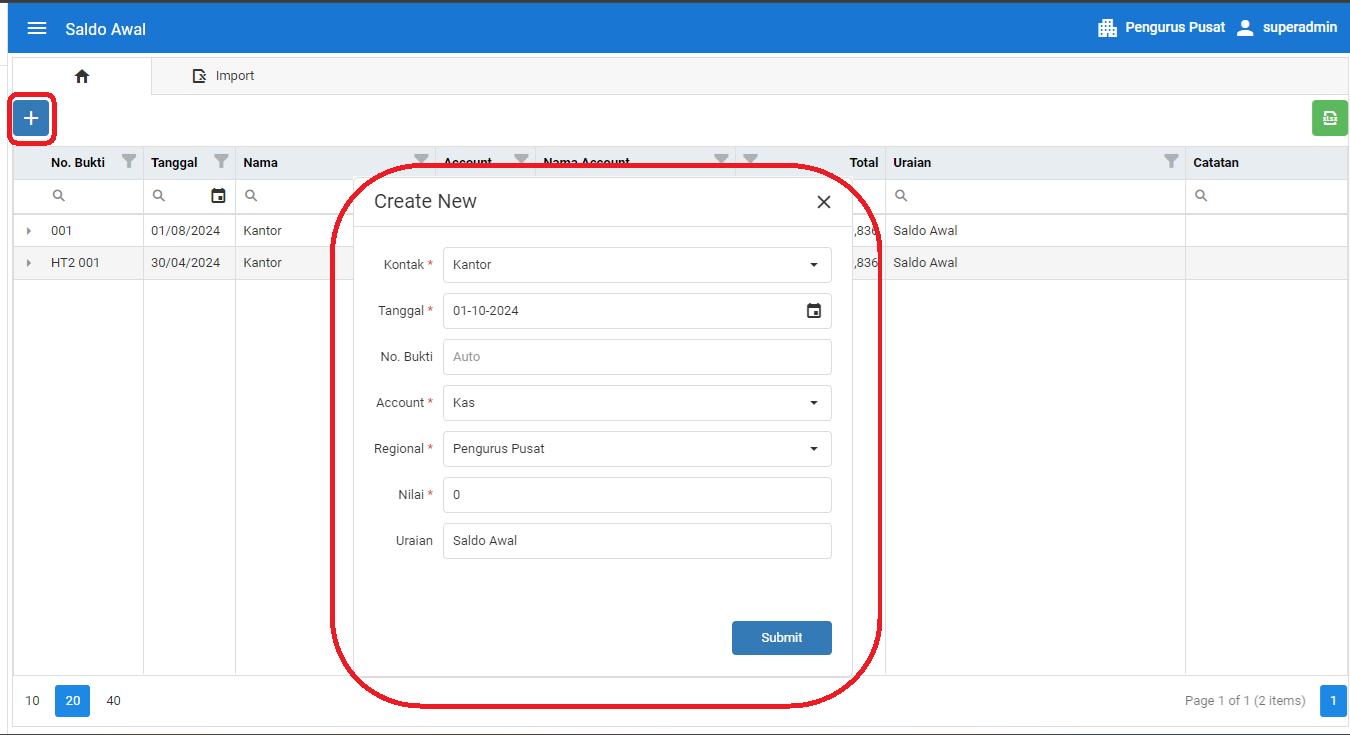Viewport: 1350px width, 735px height.
Task: Open the hamburger navigation menu
Action: click(x=37, y=28)
